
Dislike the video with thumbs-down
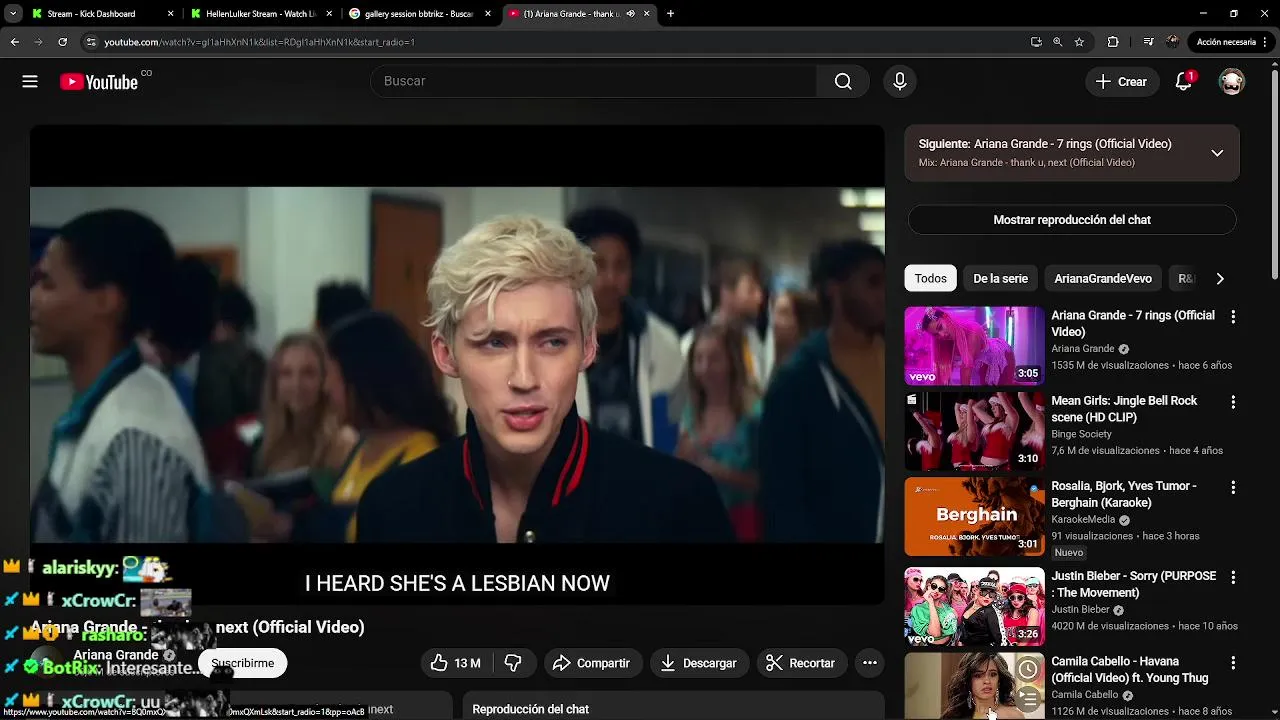click(513, 663)
